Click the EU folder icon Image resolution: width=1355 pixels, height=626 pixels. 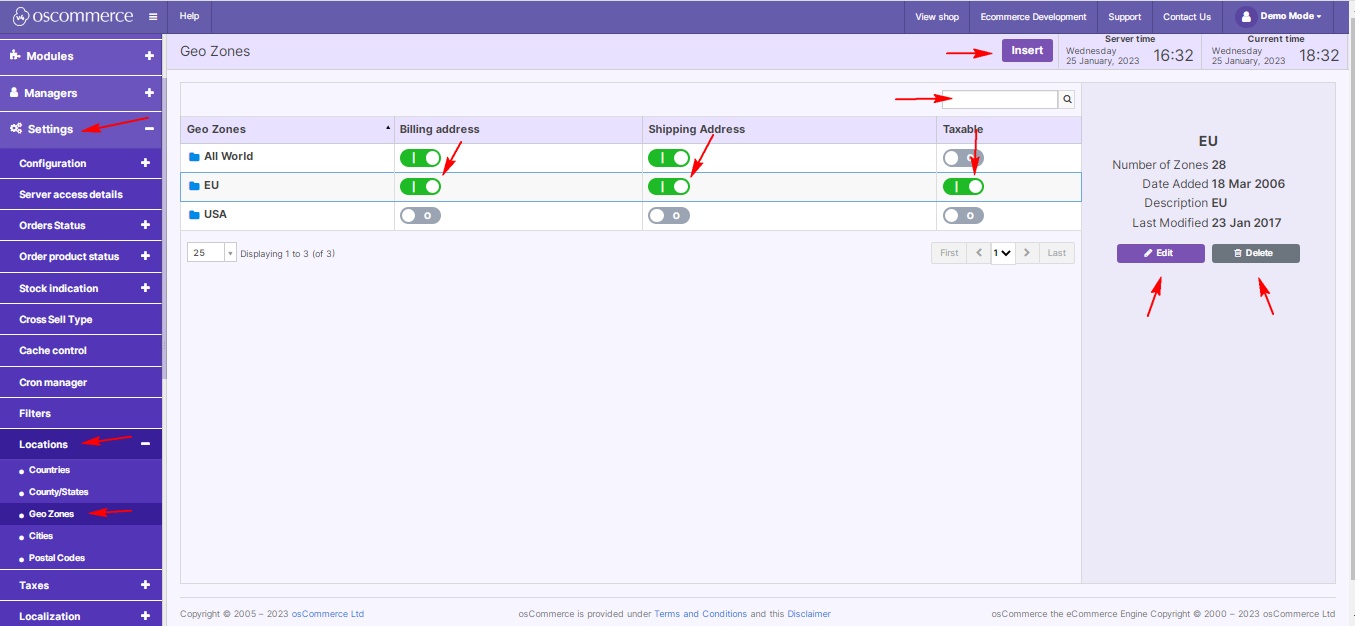coord(194,186)
